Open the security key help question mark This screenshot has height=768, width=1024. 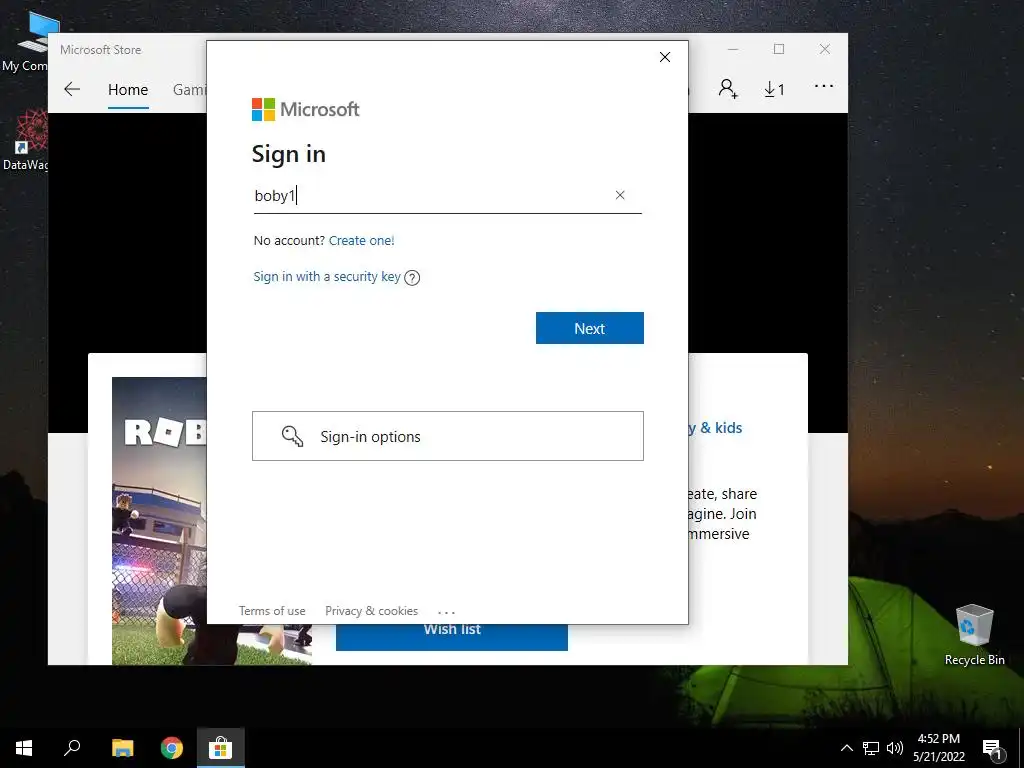(412, 278)
